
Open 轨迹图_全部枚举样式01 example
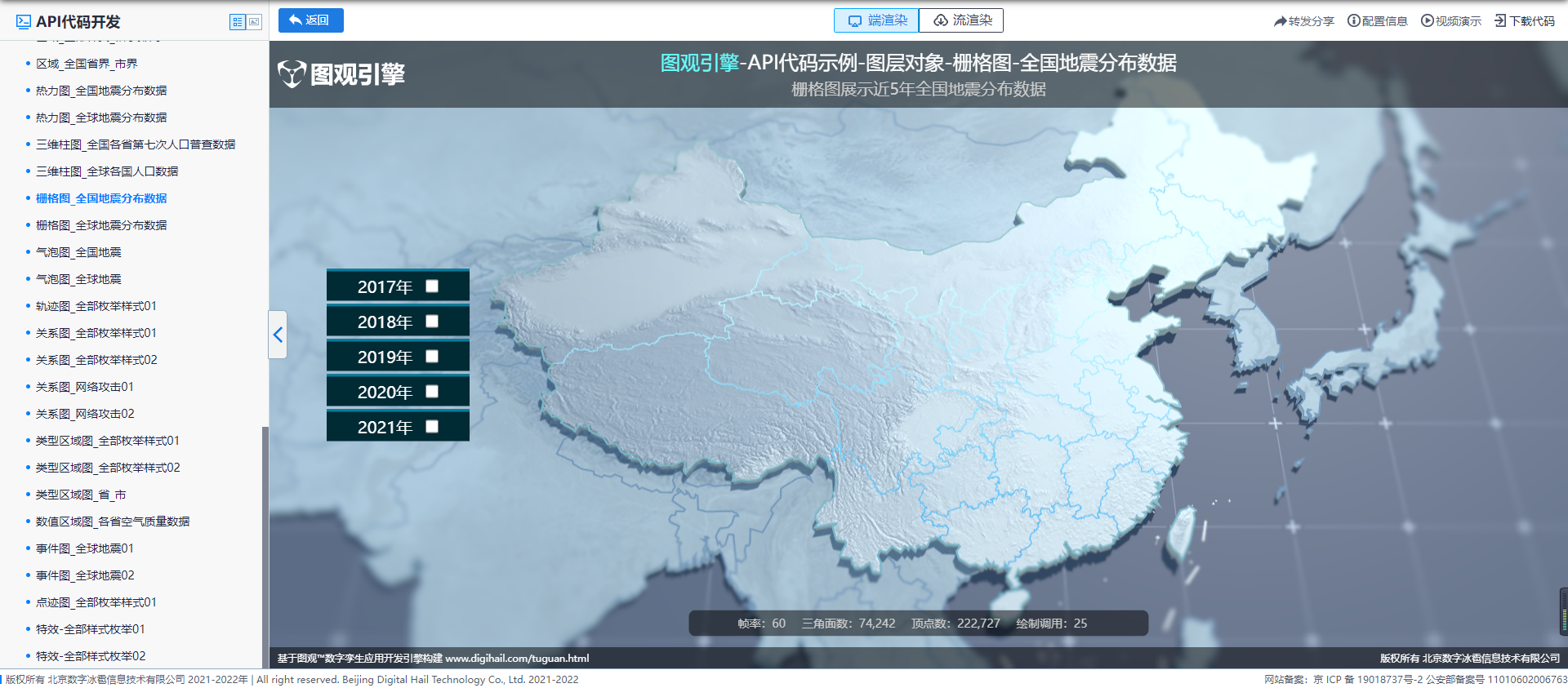pos(96,306)
